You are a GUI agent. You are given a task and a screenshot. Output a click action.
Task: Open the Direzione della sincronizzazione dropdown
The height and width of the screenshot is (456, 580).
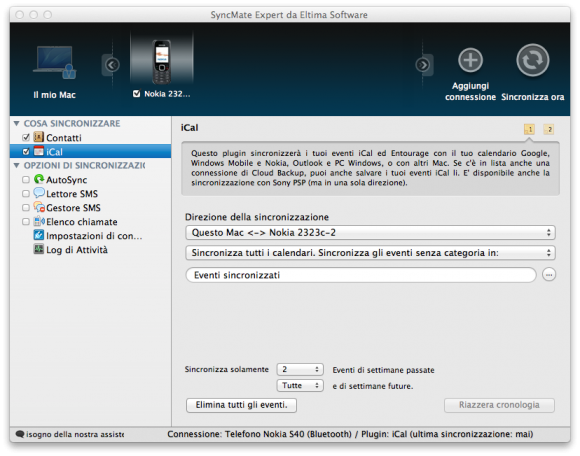click(x=370, y=233)
